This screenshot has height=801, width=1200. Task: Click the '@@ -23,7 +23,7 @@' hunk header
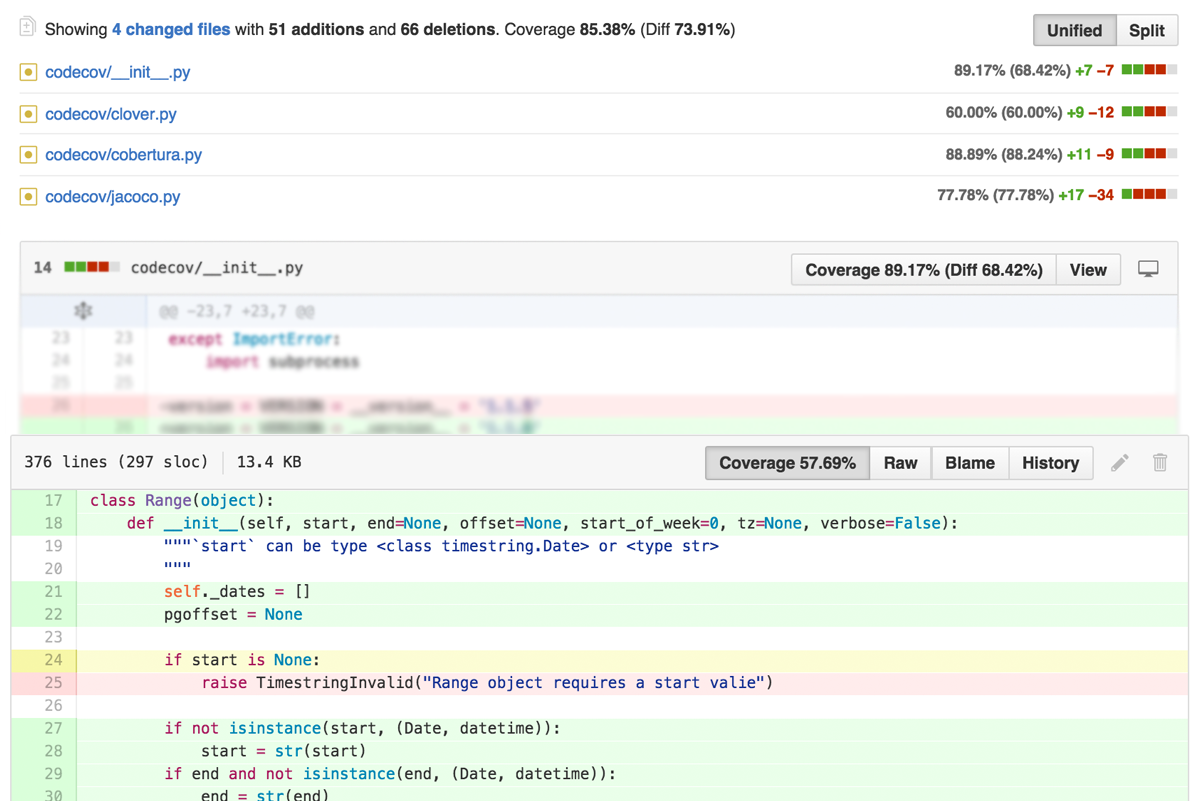tap(237, 312)
